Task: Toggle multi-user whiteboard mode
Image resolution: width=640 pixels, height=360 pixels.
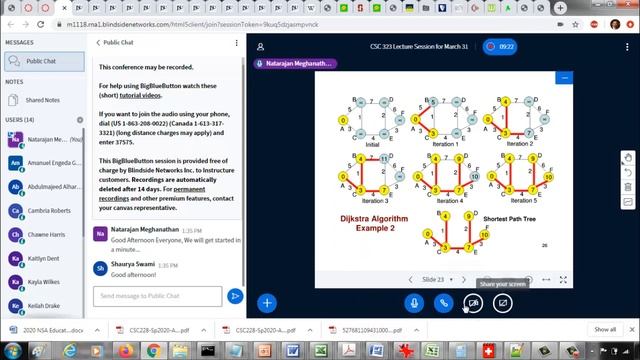Action: point(628,202)
